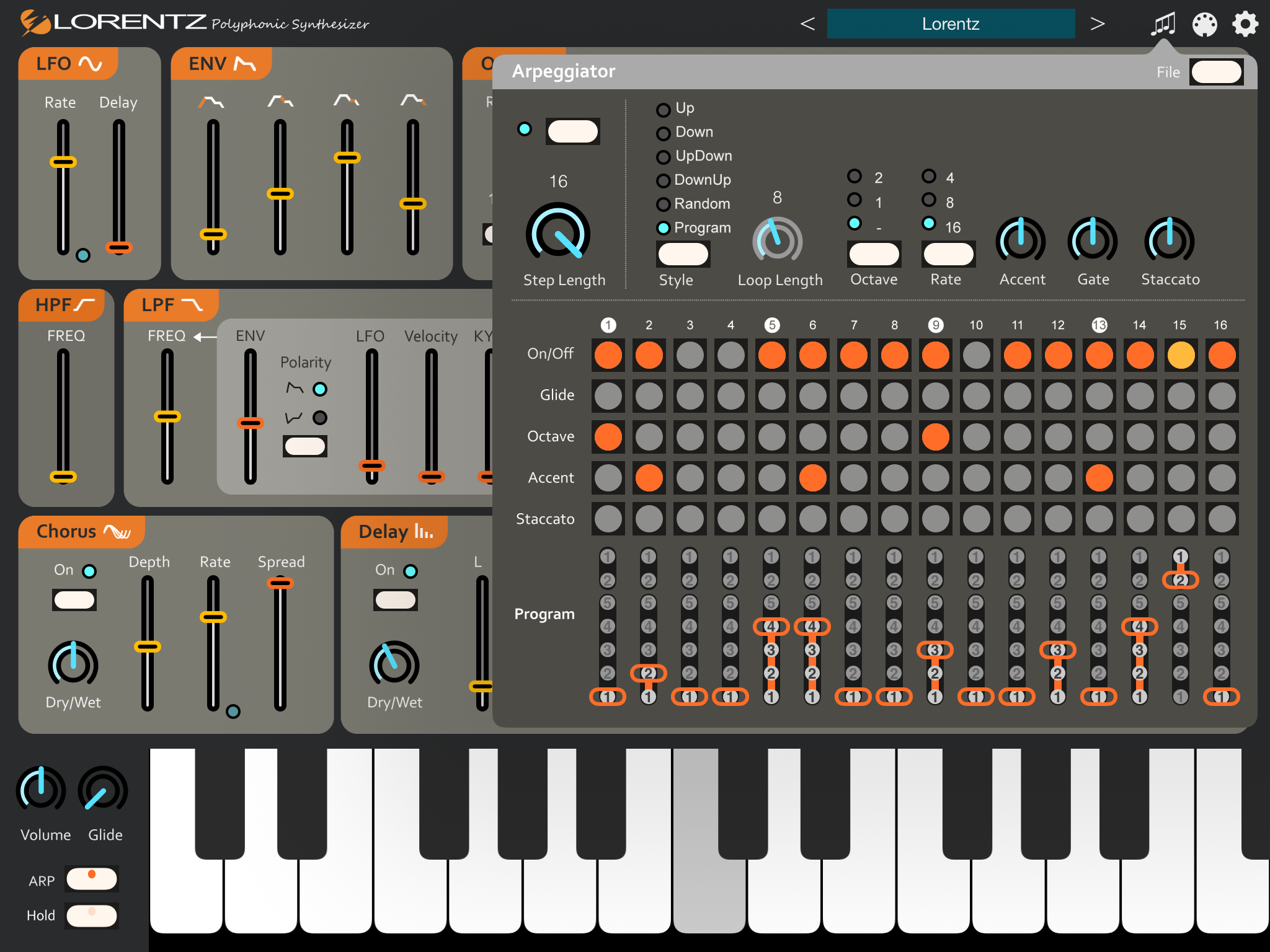1270x952 pixels.
Task: Click the HPF FREQ slider handle
Action: 63,477
